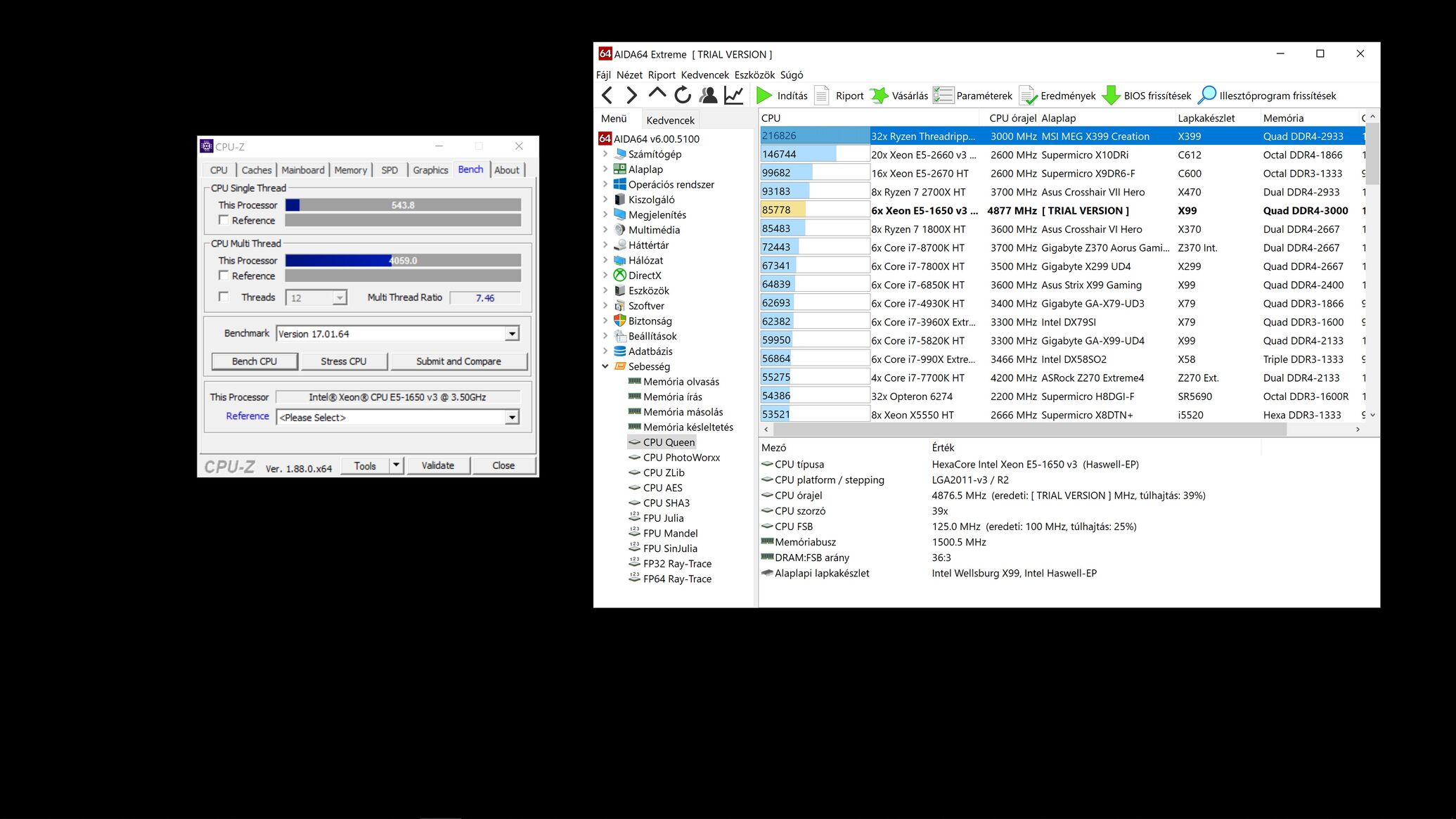
Task: Switch to Mainboard tab in CPU-Z
Action: point(303,170)
